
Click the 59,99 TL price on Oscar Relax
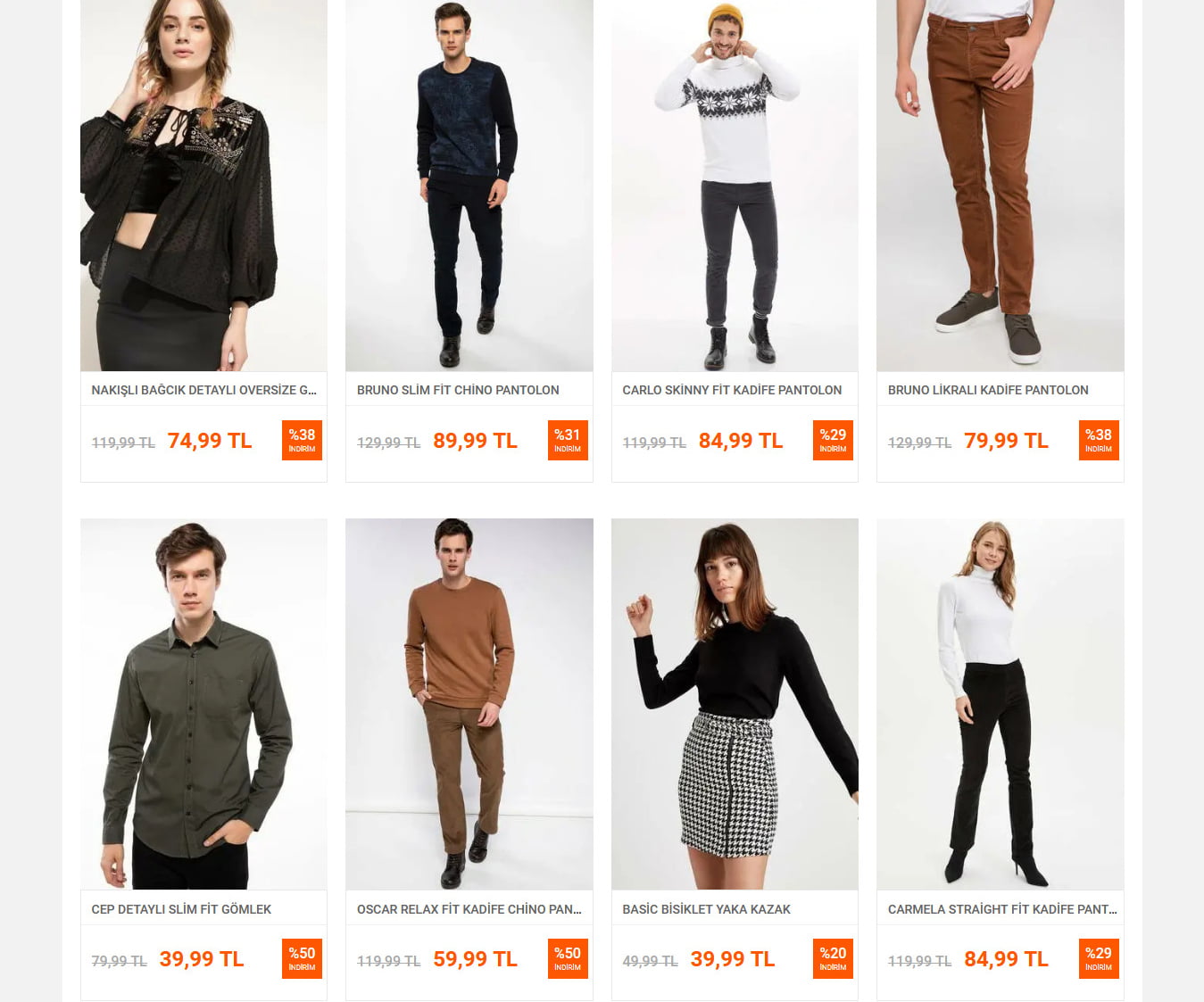475,959
